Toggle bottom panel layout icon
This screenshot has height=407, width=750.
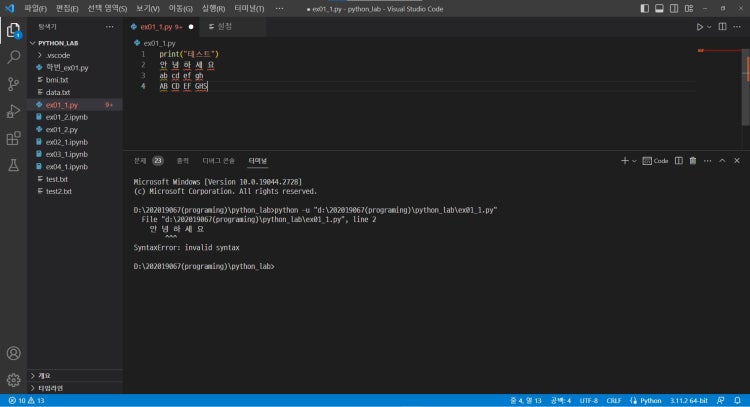(x=659, y=9)
